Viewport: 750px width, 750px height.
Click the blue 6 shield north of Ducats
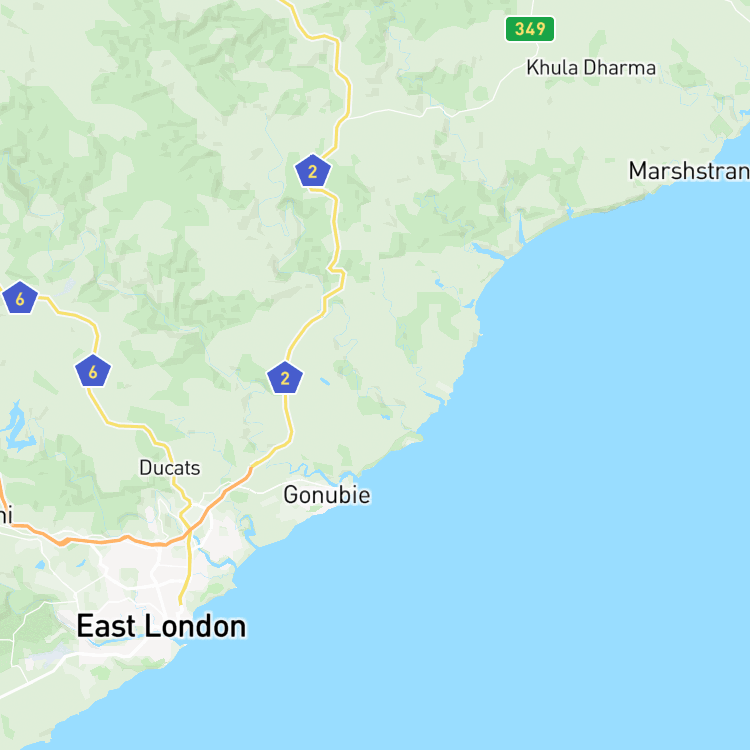[93, 371]
